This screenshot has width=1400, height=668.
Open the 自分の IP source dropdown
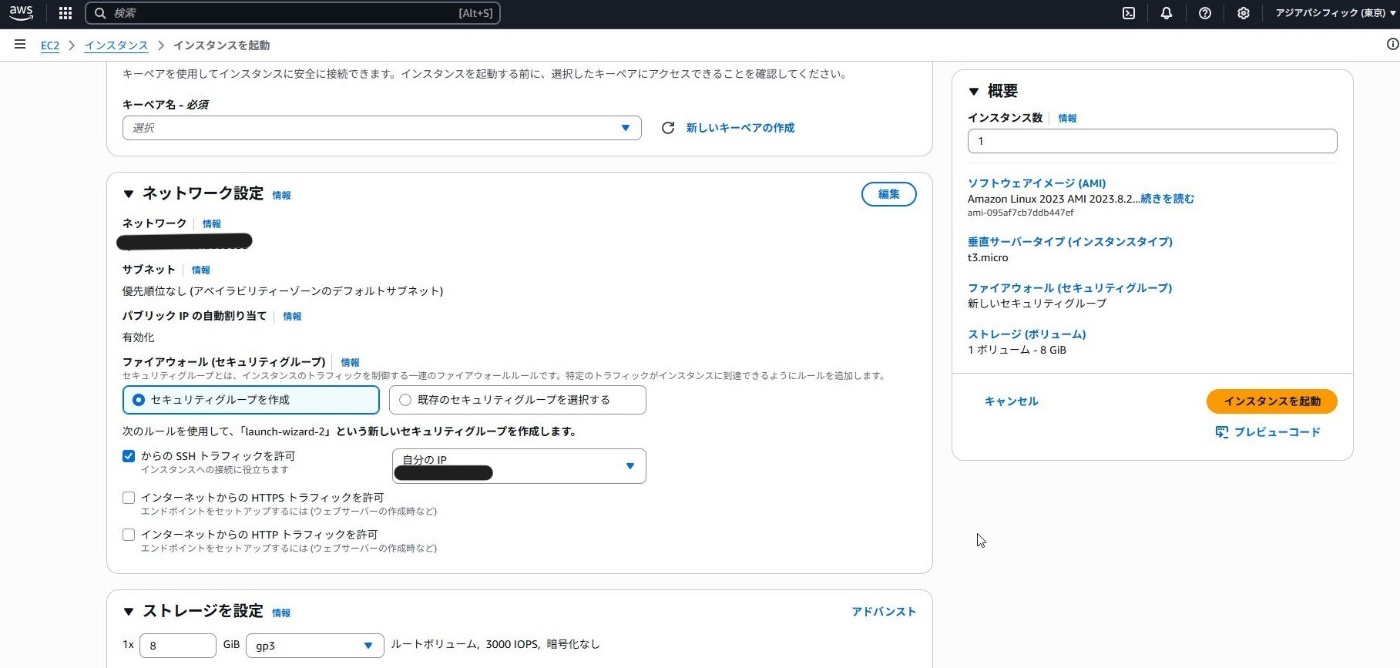tap(519, 466)
